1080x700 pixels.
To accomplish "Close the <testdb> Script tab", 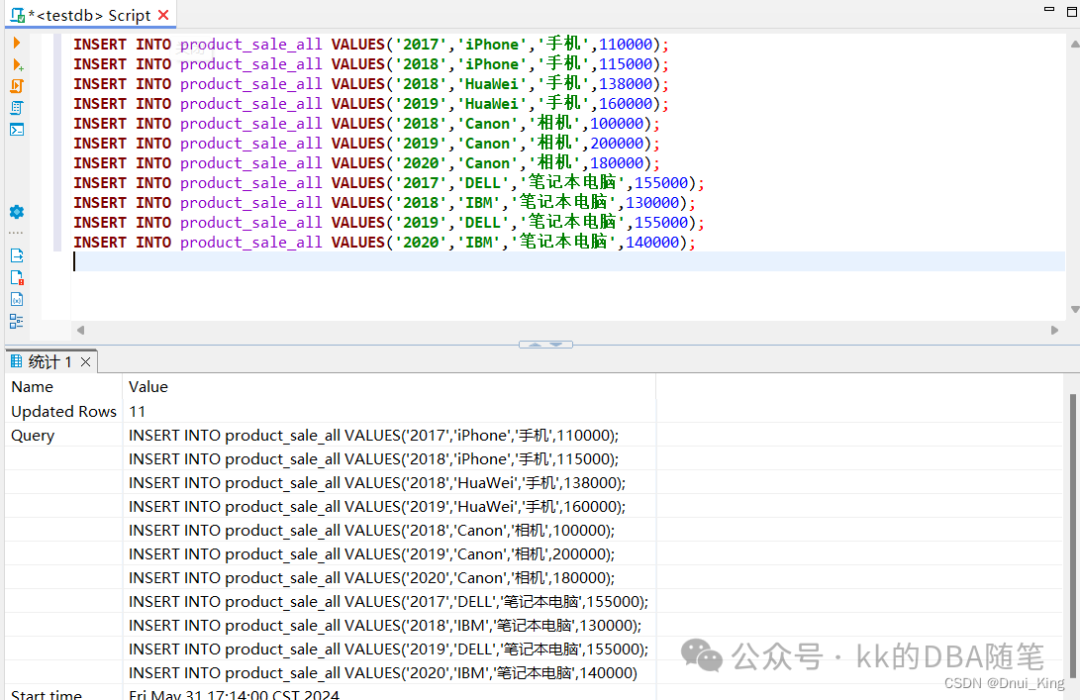I will [x=163, y=15].
